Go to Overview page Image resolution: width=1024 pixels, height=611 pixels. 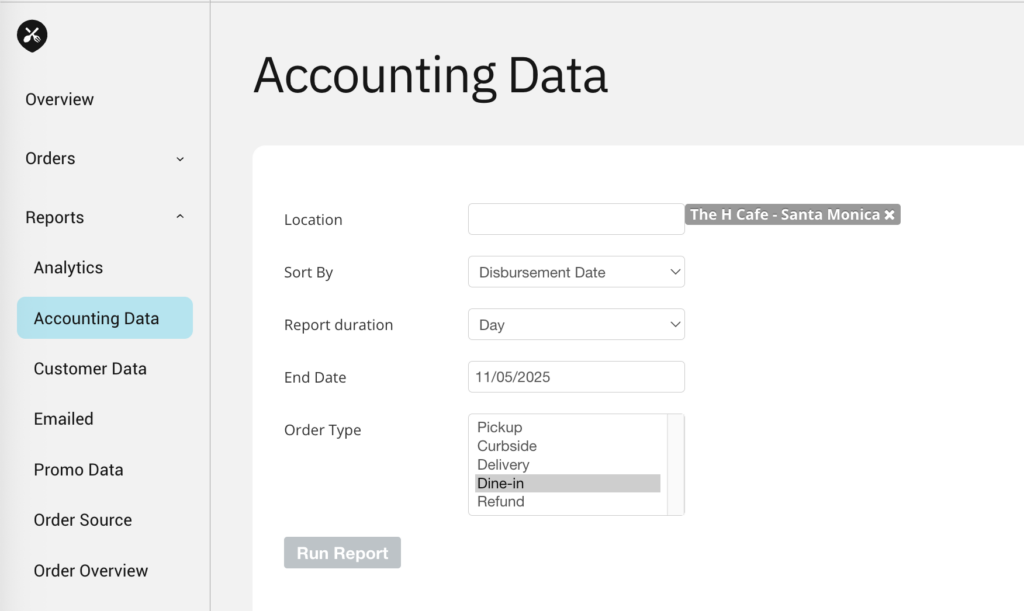click(x=60, y=100)
